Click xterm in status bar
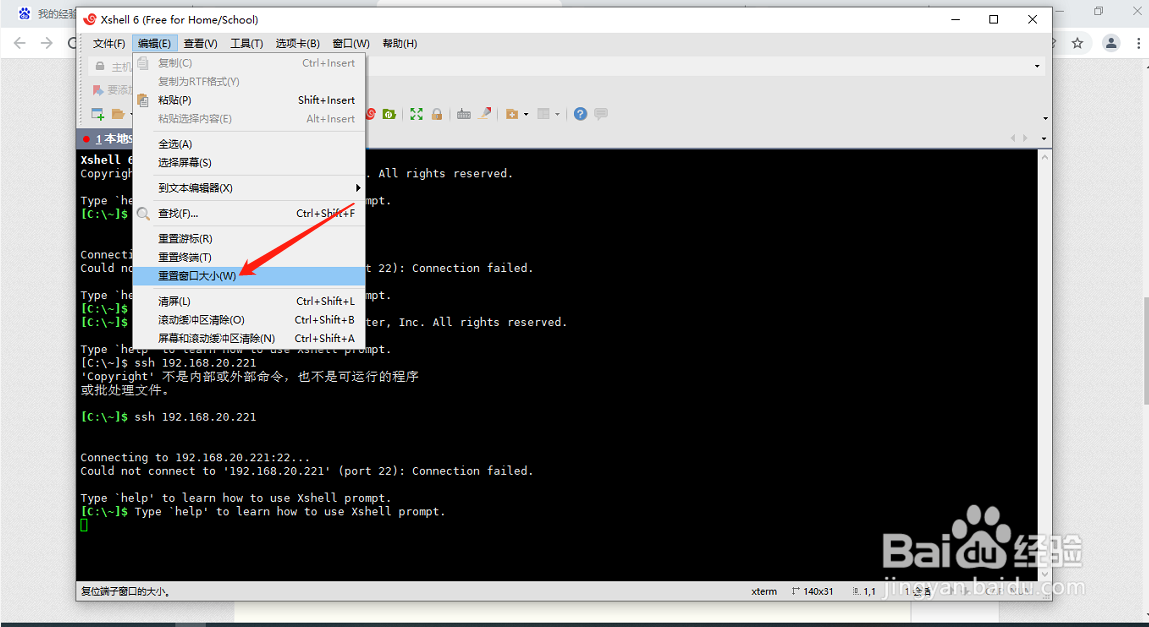The width and height of the screenshot is (1149, 627). click(x=764, y=591)
